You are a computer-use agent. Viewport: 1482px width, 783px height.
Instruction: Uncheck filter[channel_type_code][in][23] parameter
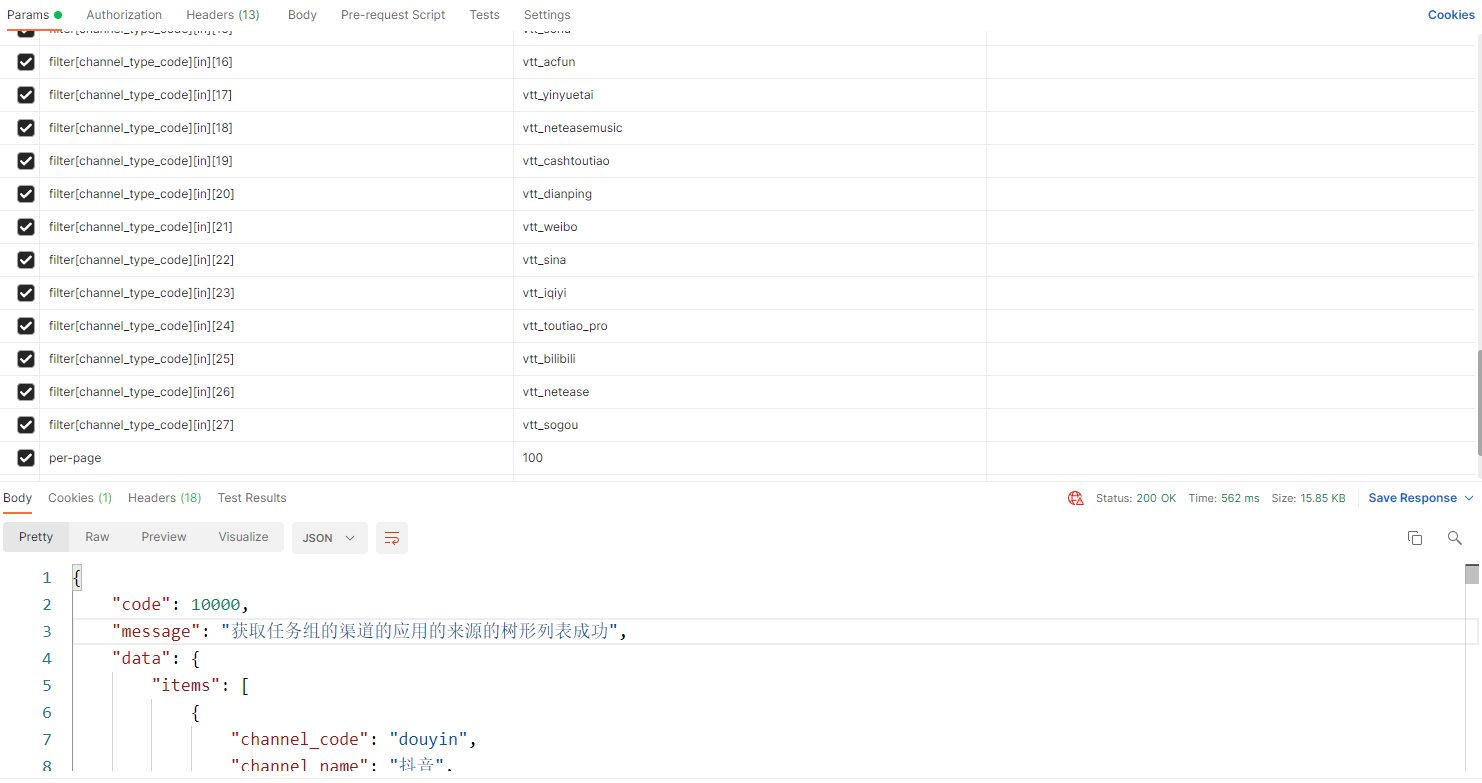(x=26, y=293)
